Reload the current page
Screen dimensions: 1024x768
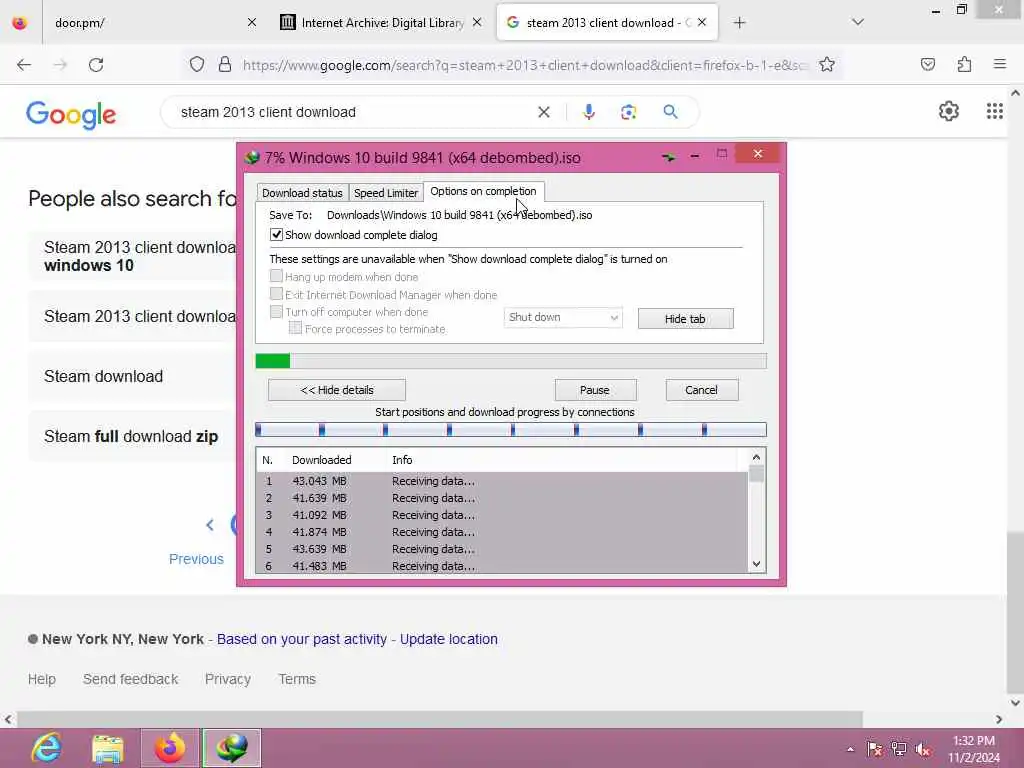[x=96, y=65]
